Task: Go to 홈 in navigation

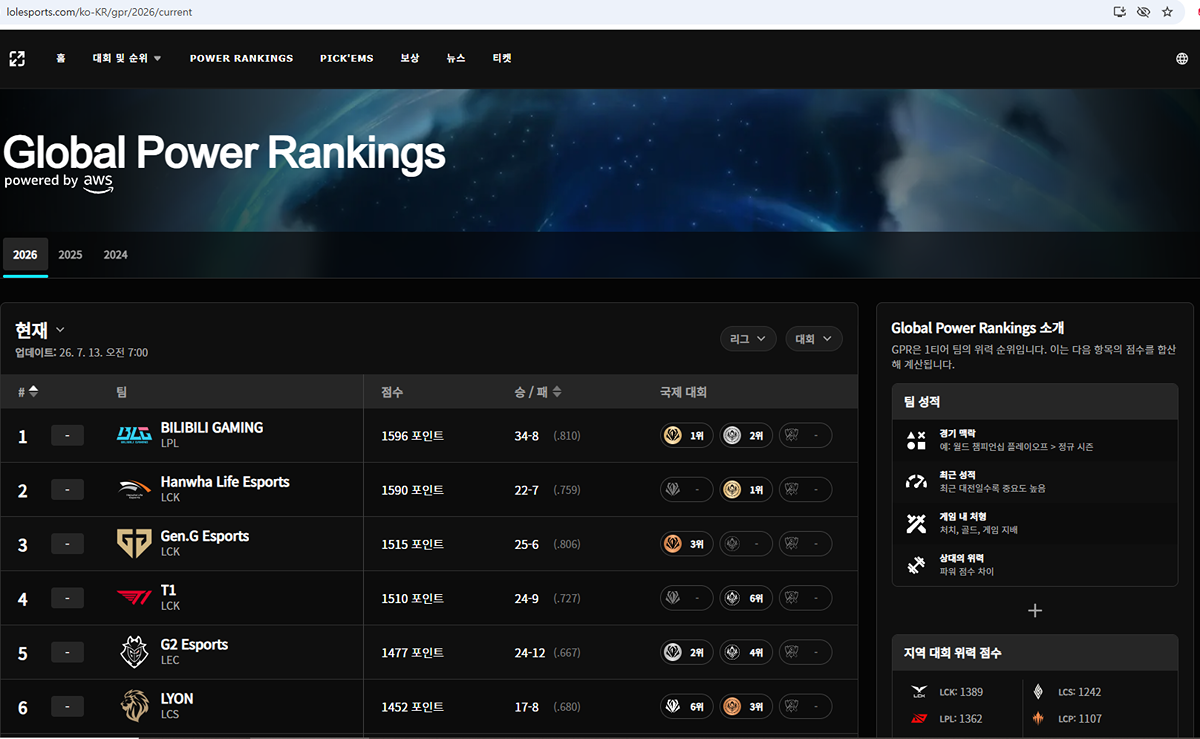Action: (x=61, y=59)
